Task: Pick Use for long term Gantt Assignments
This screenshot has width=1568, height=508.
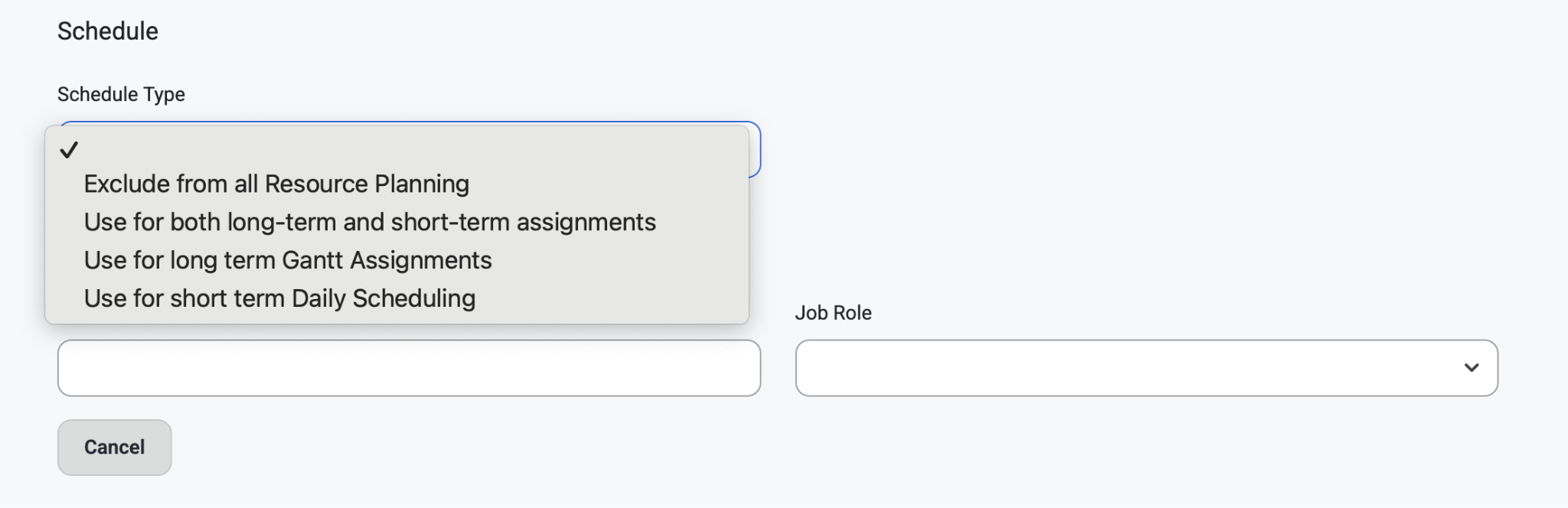Action: click(397, 261)
